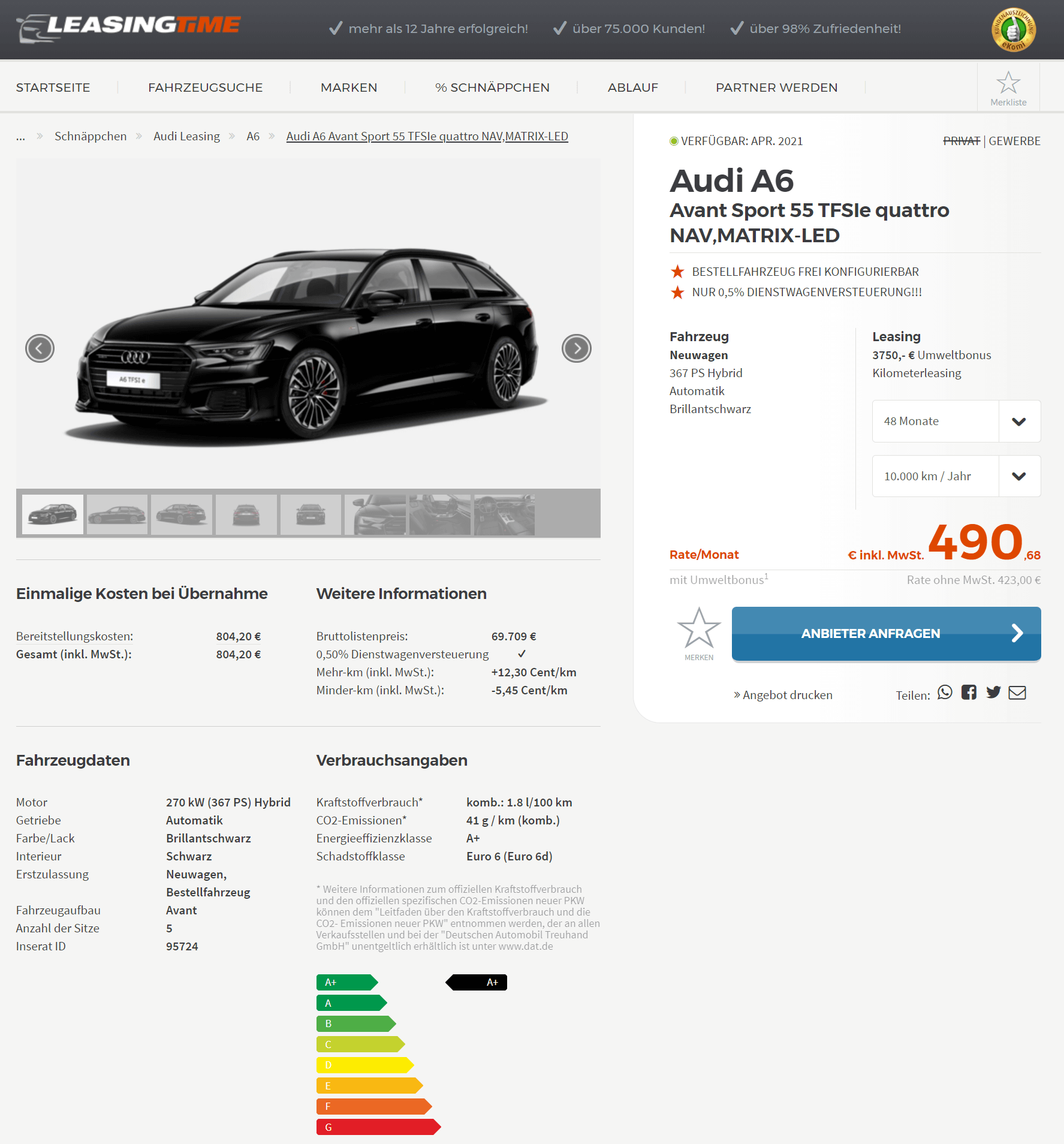
Task: Click the Bruttolistenpreis value 69.709 €
Action: [514, 636]
